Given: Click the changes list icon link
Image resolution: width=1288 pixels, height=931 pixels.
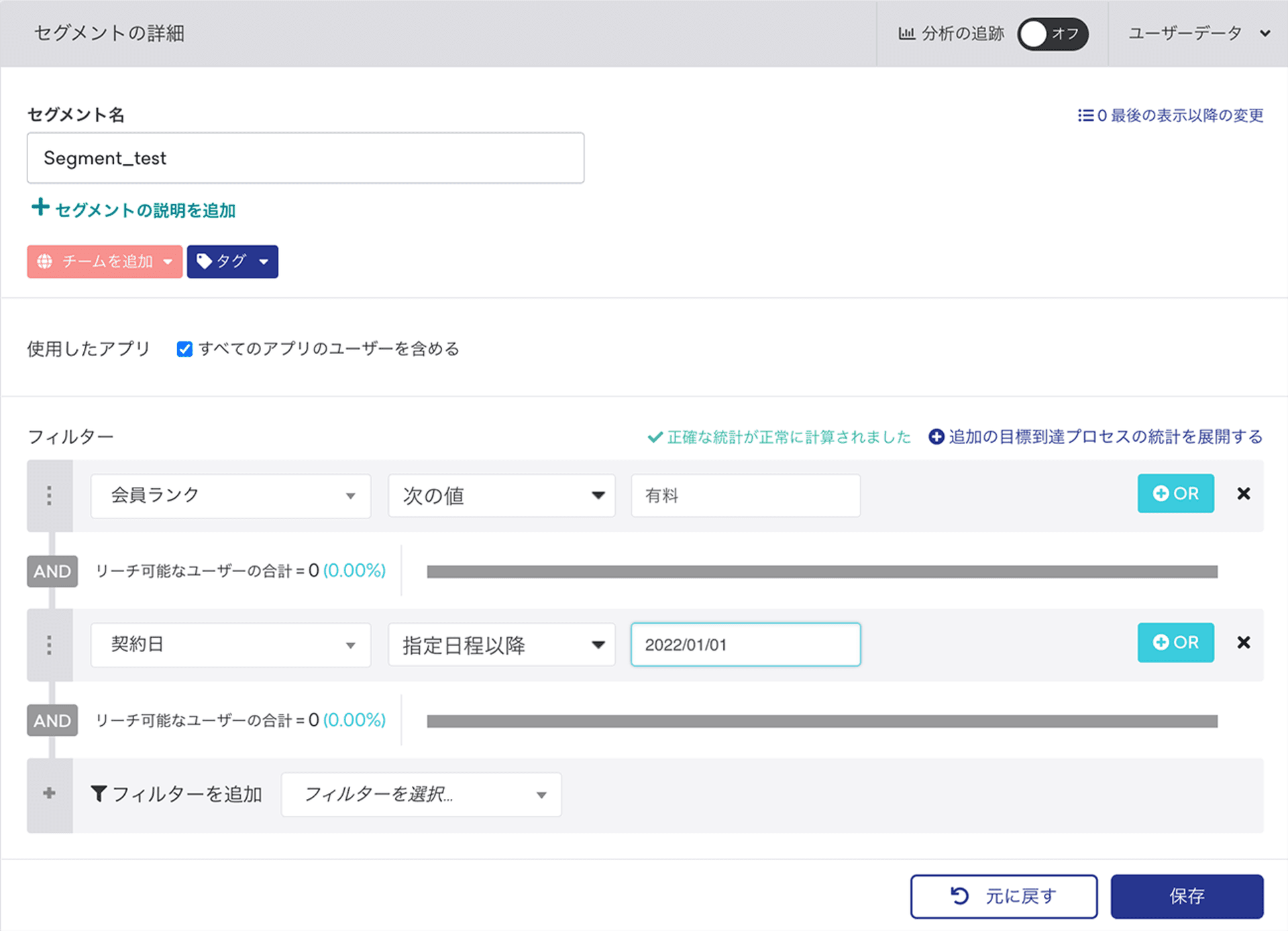Looking at the screenshot, I should [x=1085, y=115].
